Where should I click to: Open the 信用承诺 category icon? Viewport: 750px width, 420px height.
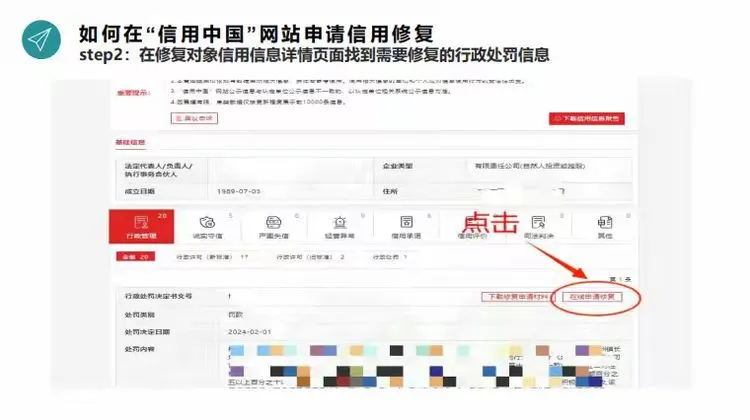point(406,222)
